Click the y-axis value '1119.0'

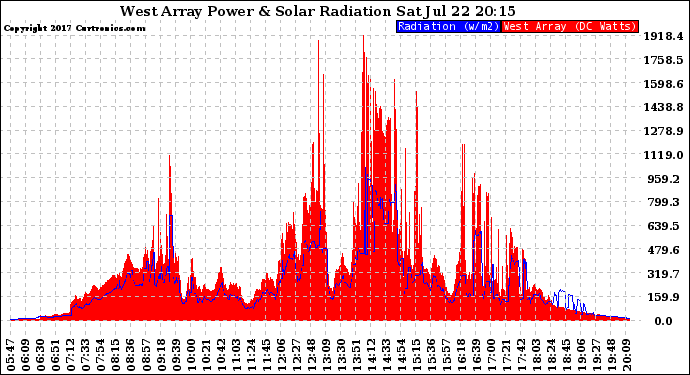[x=664, y=155]
